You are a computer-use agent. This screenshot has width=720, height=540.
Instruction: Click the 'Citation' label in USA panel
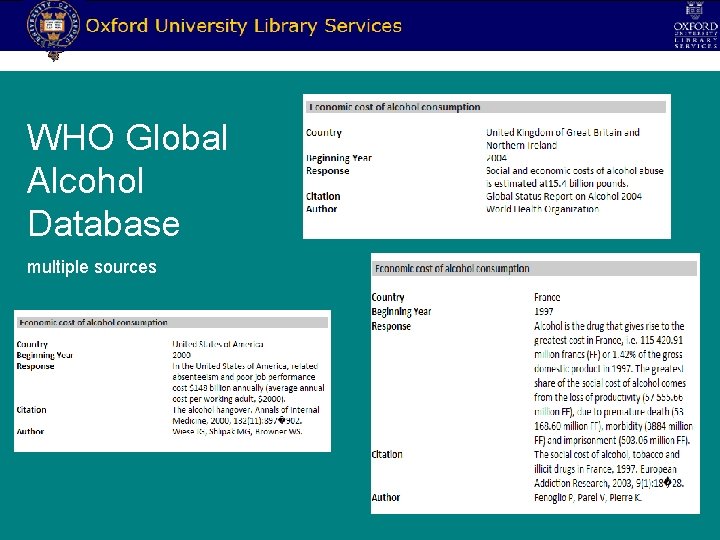tap(31, 410)
